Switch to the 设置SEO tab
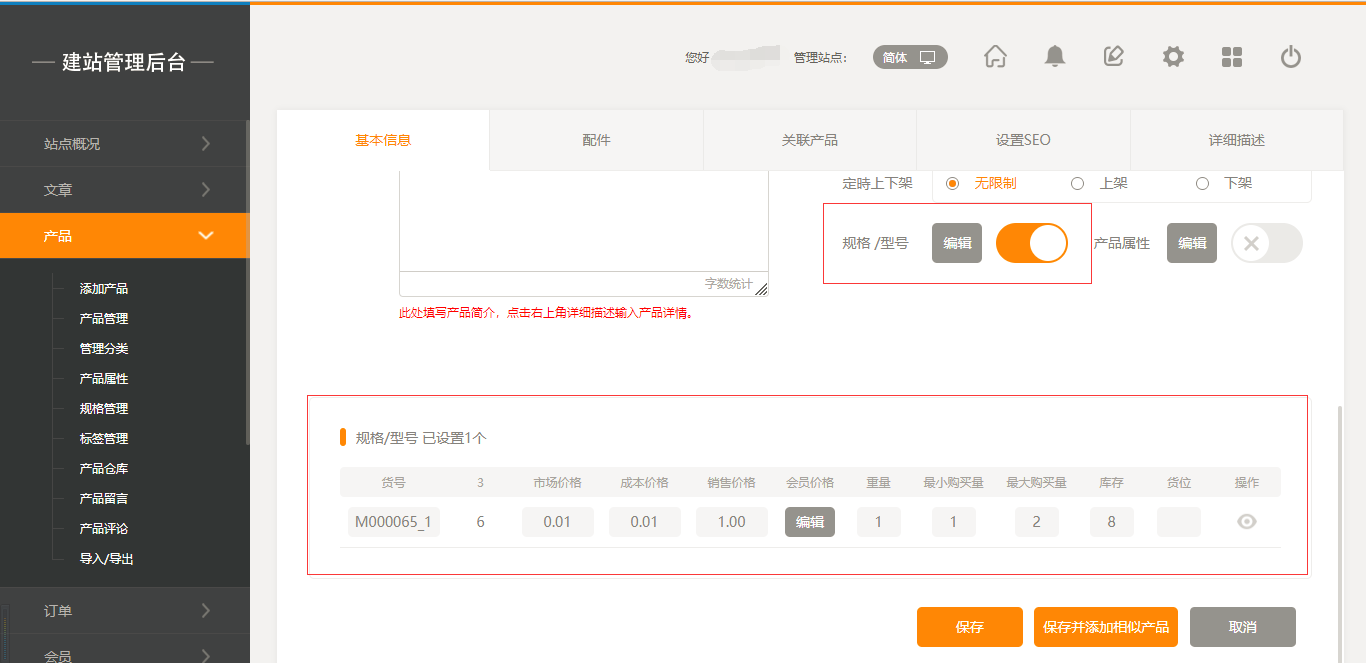The width and height of the screenshot is (1366, 663). (x=1023, y=140)
